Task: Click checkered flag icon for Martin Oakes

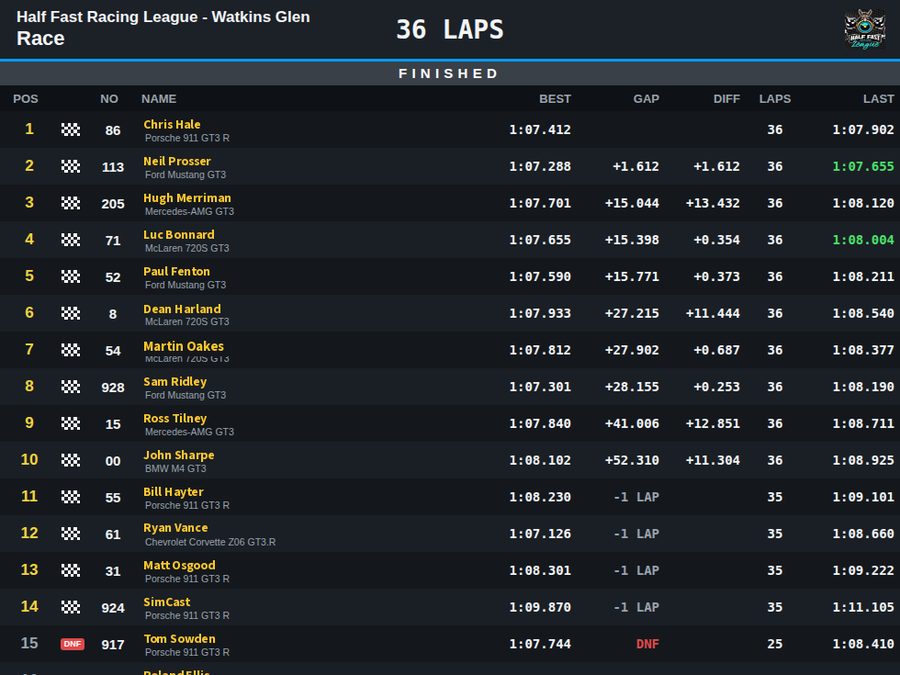Action: coord(71,350)
